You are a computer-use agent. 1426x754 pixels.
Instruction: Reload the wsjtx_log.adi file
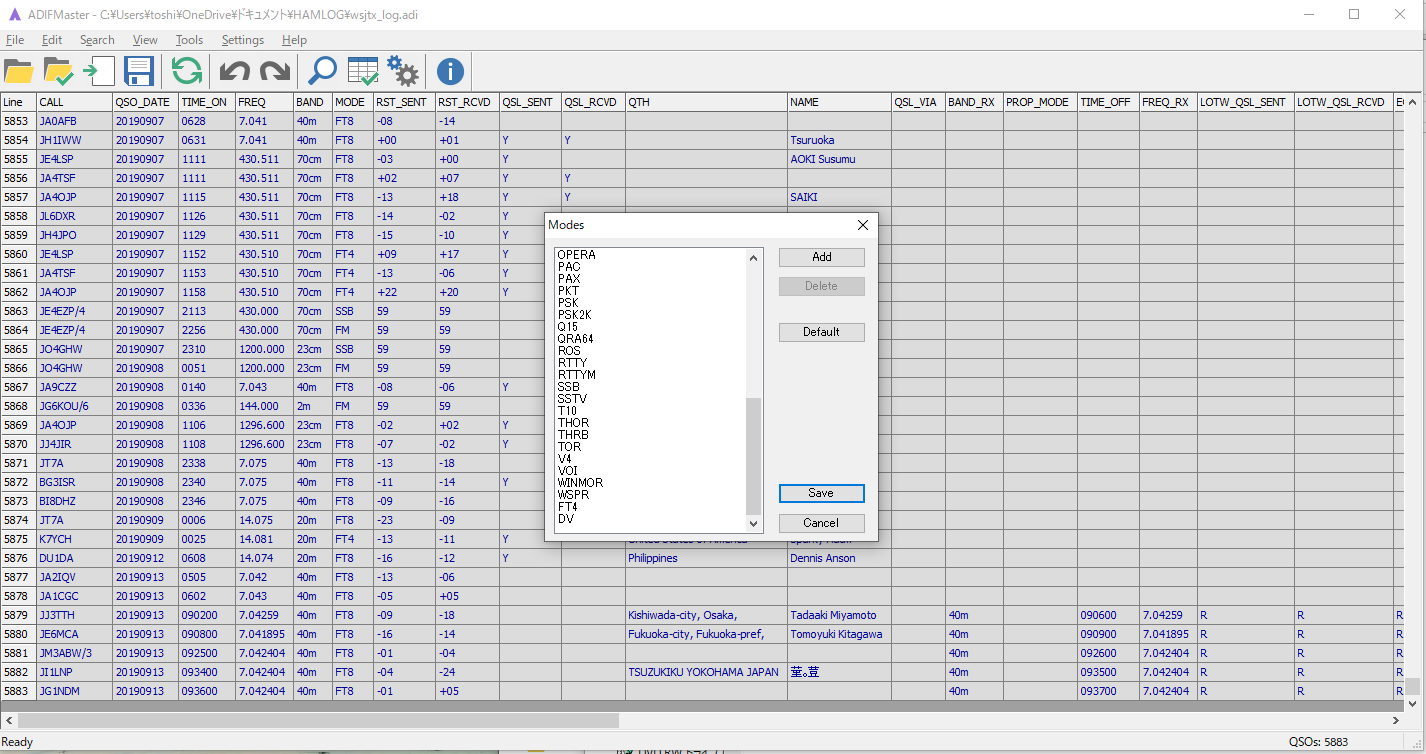click(186, 71)
